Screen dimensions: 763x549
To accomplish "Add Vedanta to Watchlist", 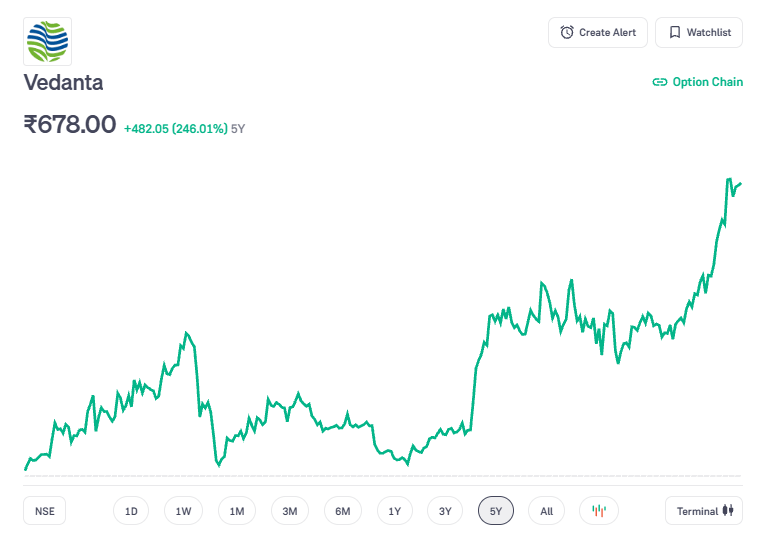I will pos(699,32).
